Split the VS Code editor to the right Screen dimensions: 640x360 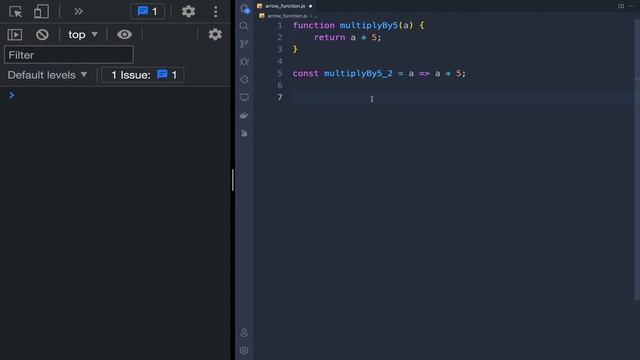pos(621,6)
